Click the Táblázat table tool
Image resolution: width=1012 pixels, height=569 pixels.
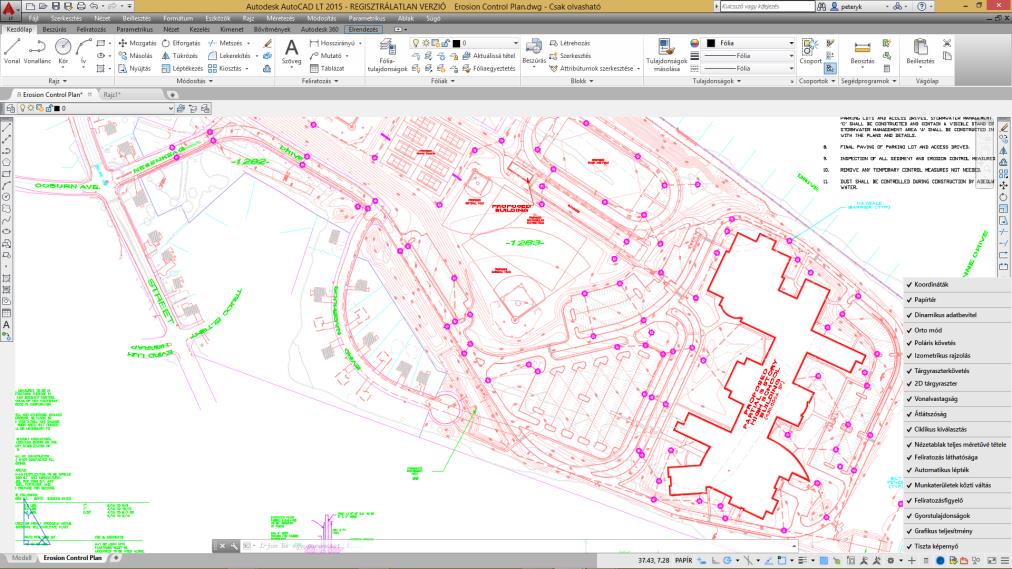pos(327,68)
